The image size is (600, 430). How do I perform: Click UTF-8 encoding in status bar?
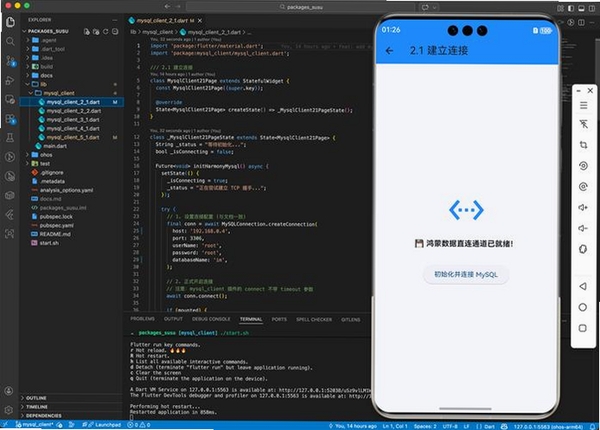pos(450,426)
